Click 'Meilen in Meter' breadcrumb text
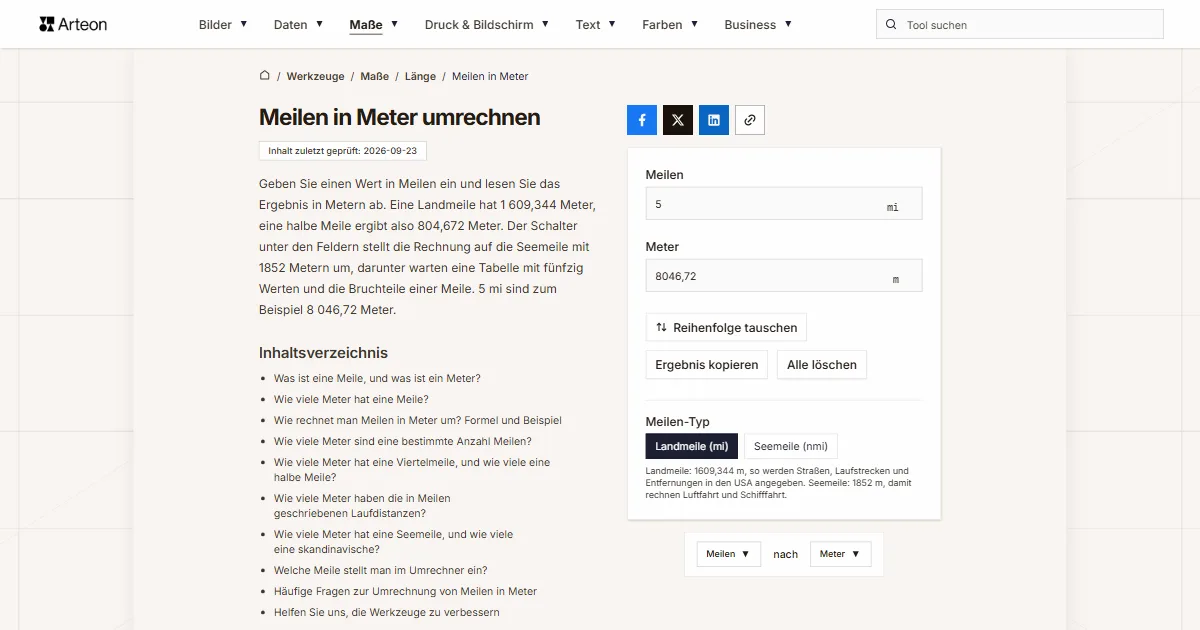 [490, 76]
